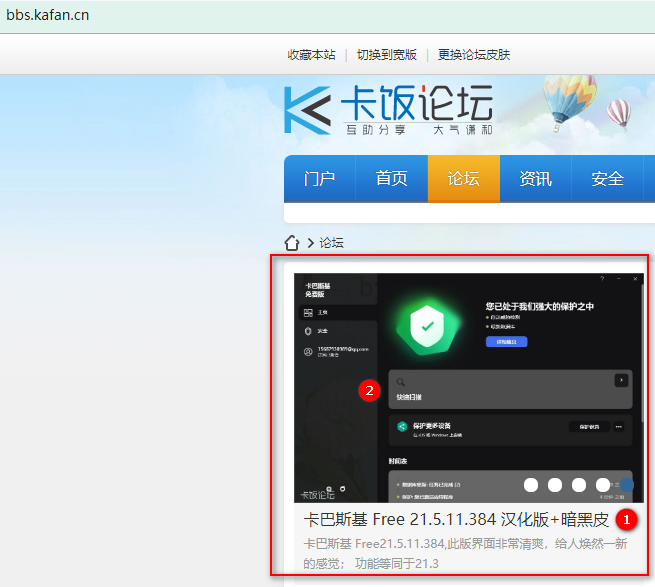Screen dimensions: 655x587
Task: Select the first white carousel dot
Action: coord(531,485)
